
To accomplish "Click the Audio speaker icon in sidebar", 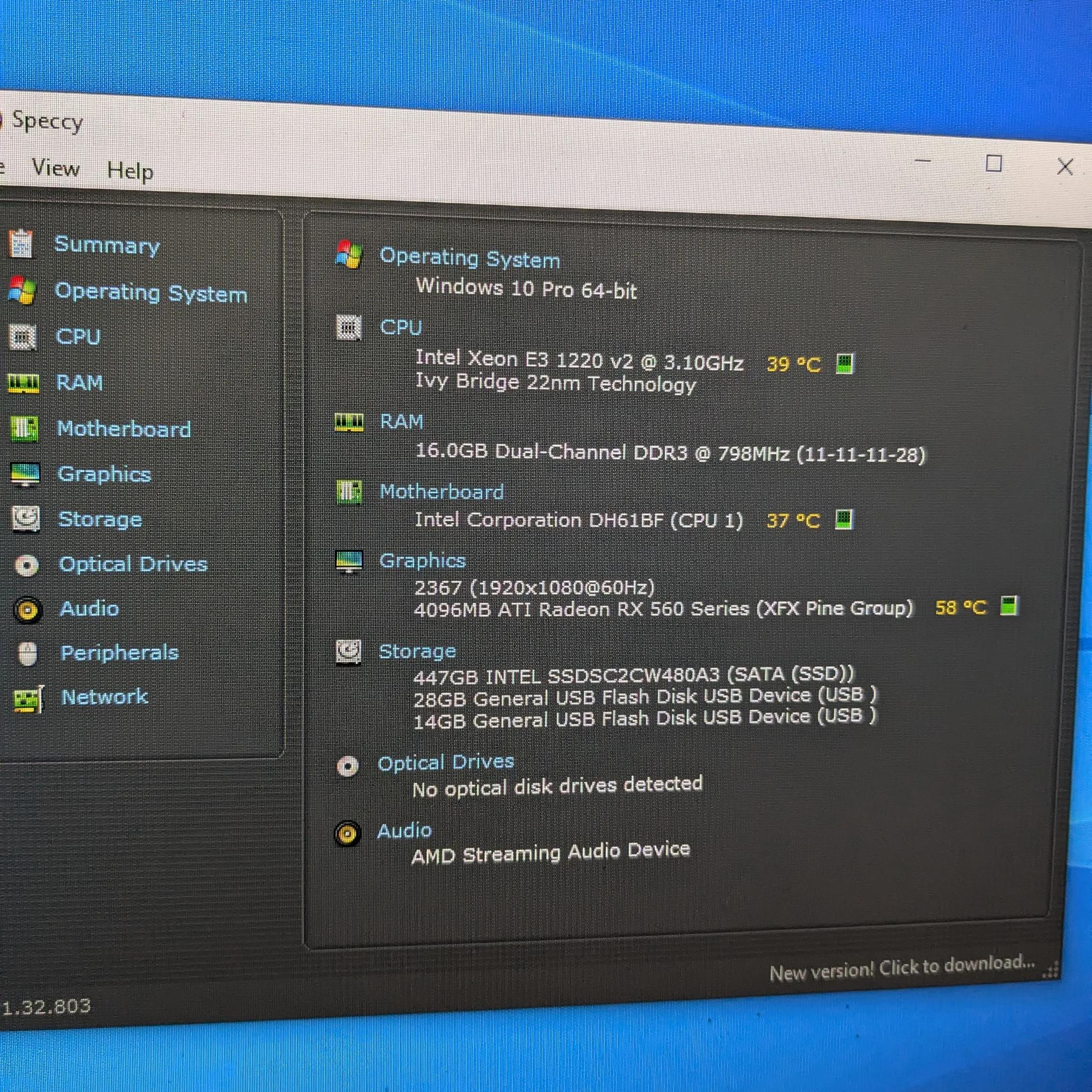I will pos(27,610).
